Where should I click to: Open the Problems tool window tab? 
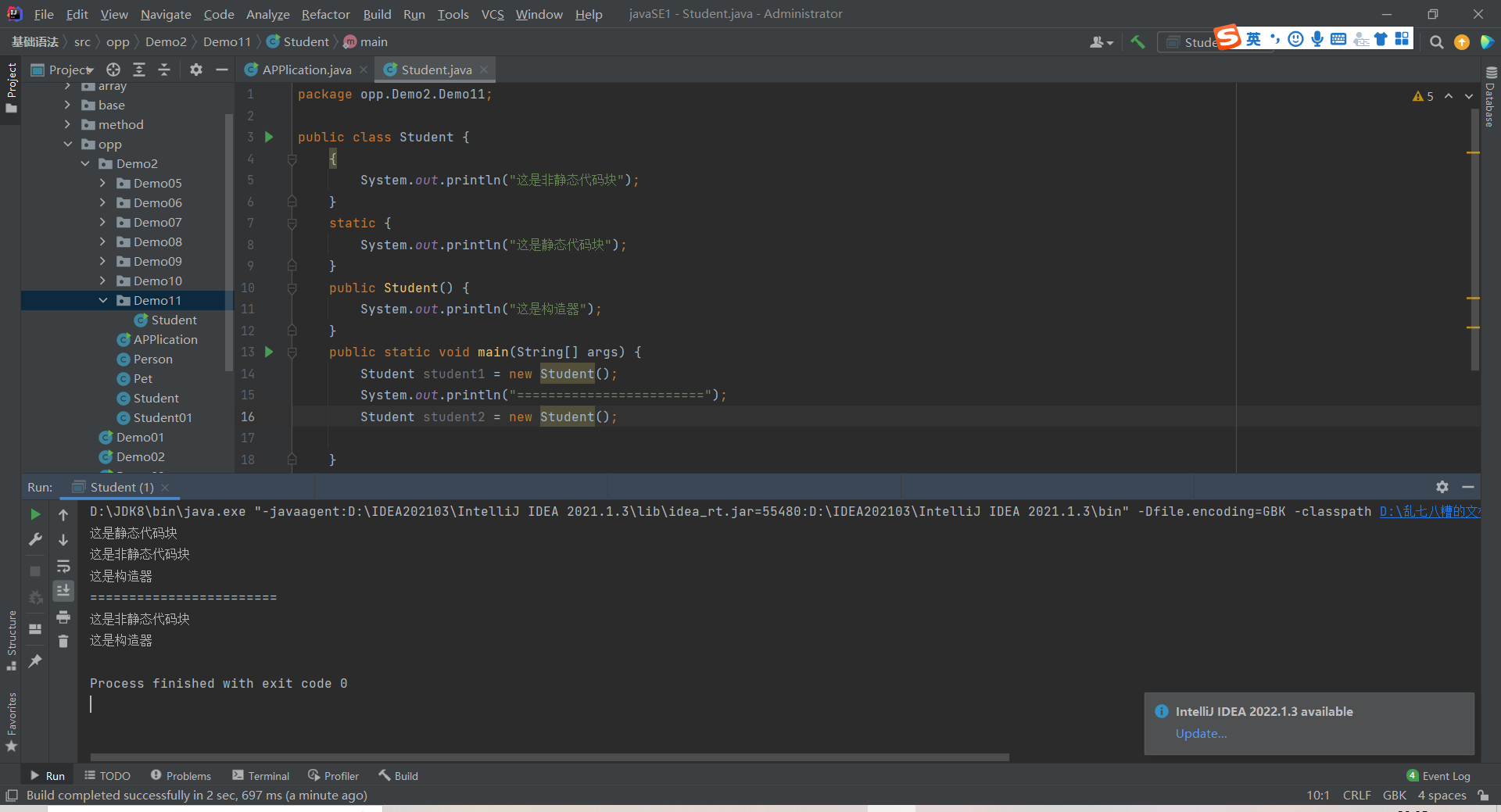click(x=181, y=776)
